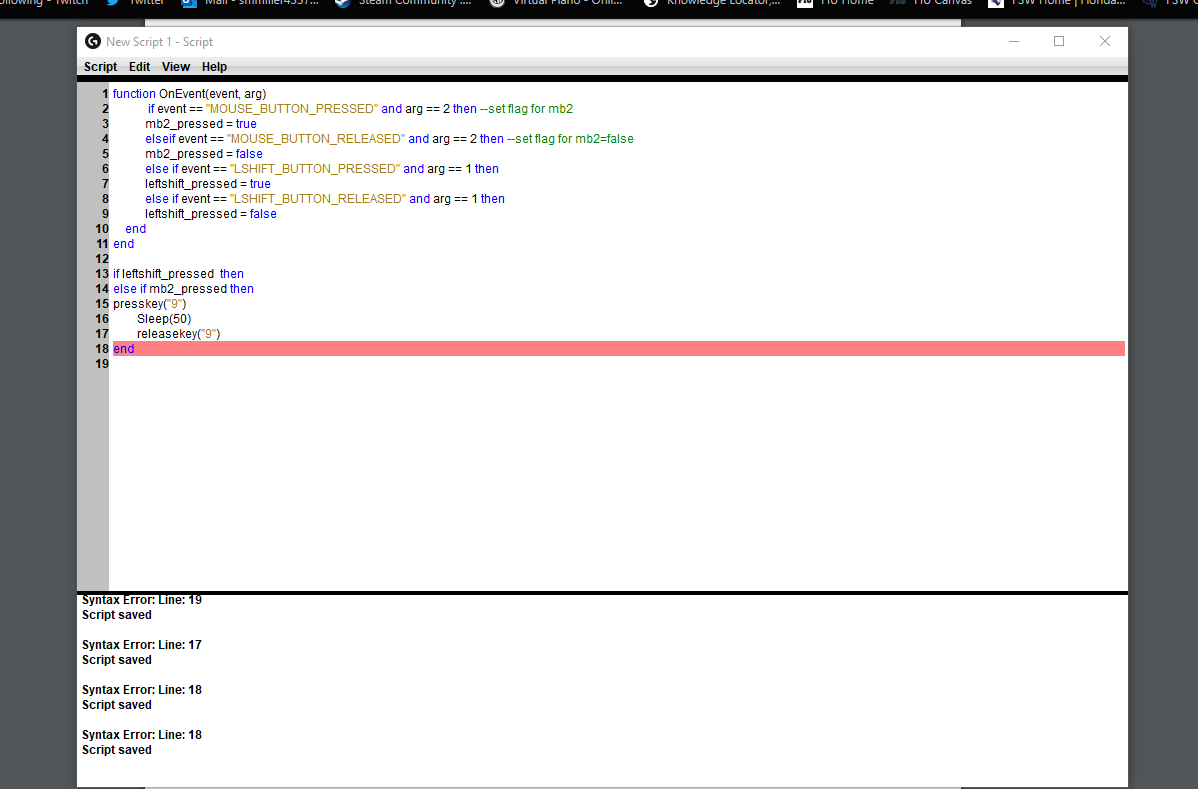Click the '--set flag for mb2=false' comment

570,139
